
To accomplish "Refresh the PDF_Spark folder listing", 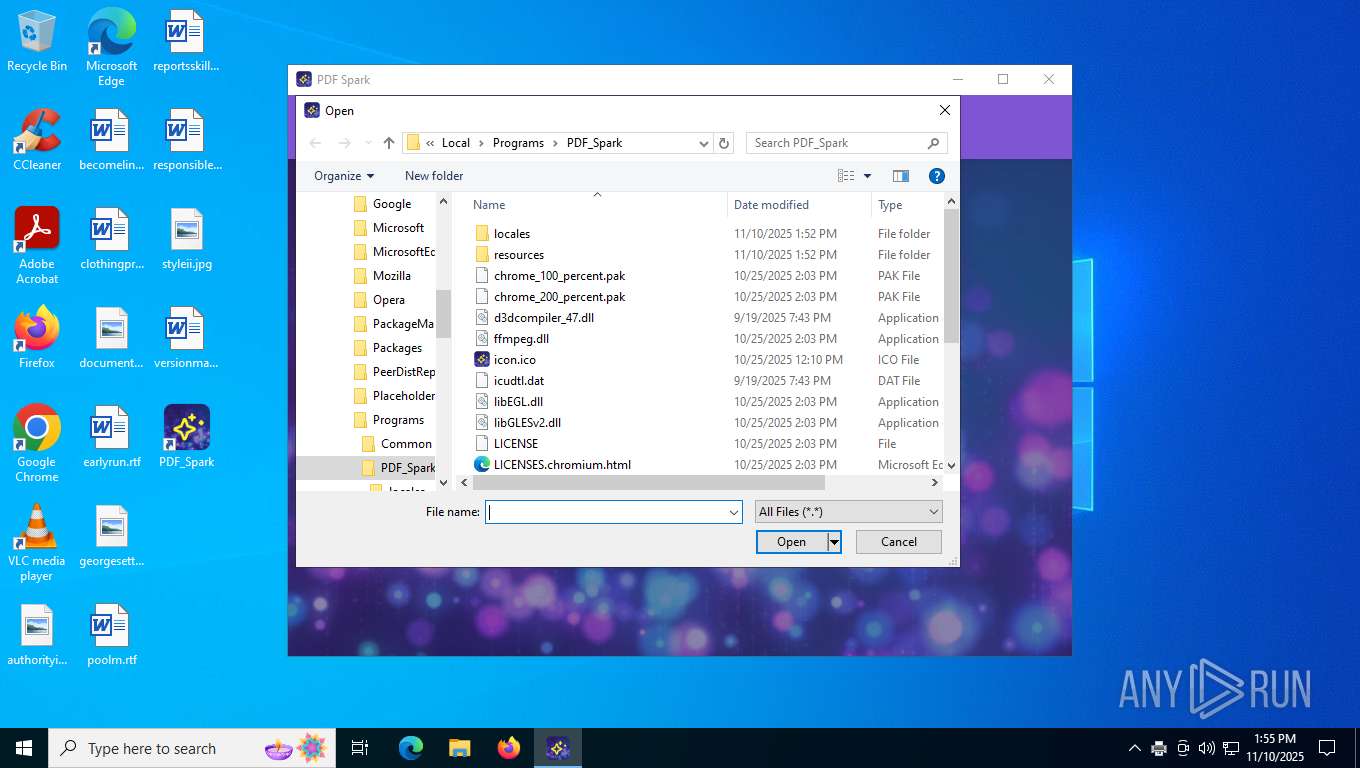I will pyautogui.click(x=725, y=143).
